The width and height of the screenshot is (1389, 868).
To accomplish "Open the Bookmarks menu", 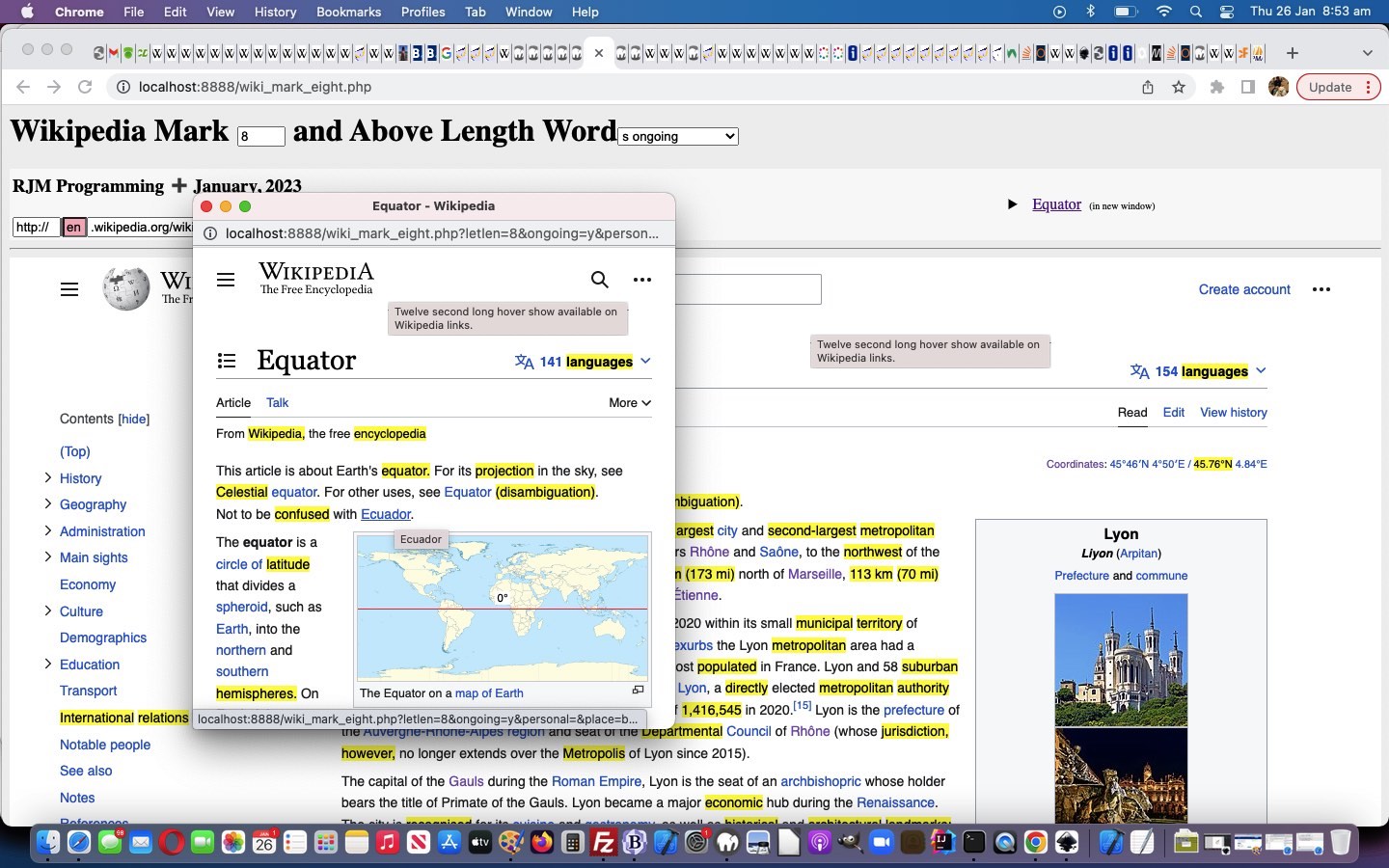I will [348, 12].
